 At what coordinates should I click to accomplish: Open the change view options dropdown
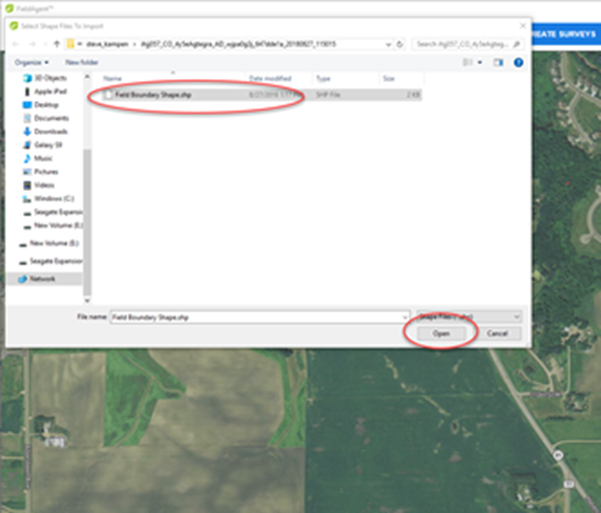point(480,62)
